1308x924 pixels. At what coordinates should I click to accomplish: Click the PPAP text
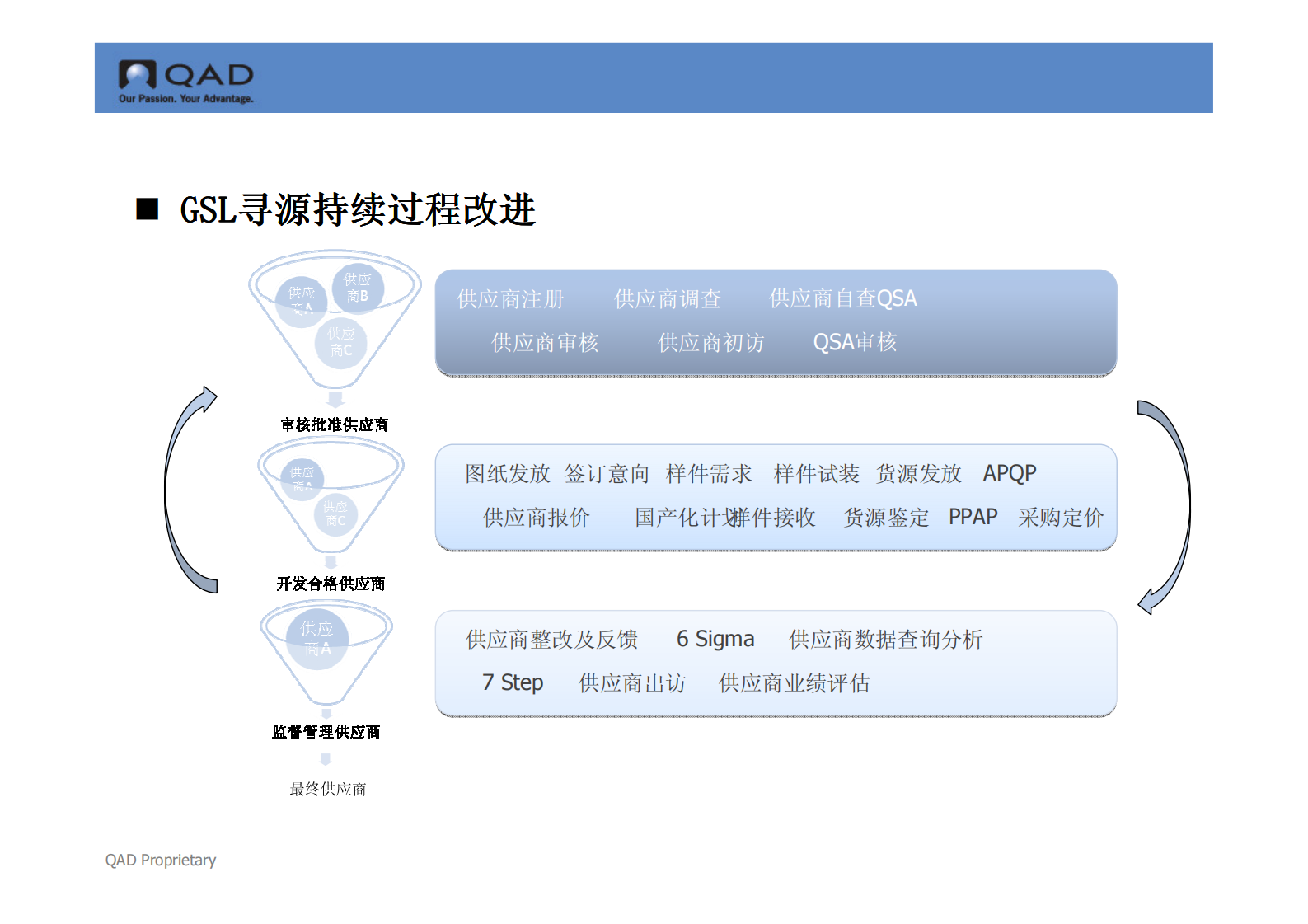(x=973, y=517)
